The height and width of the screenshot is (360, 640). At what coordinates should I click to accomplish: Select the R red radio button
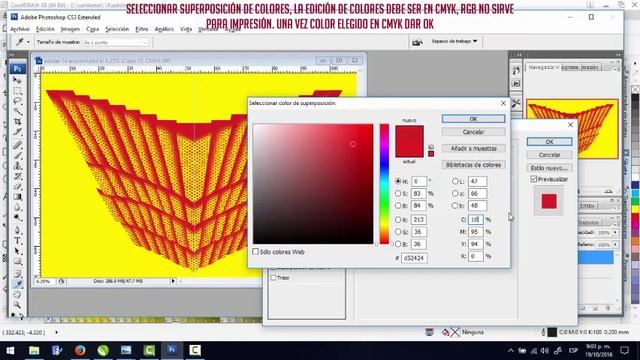[398, 220]
